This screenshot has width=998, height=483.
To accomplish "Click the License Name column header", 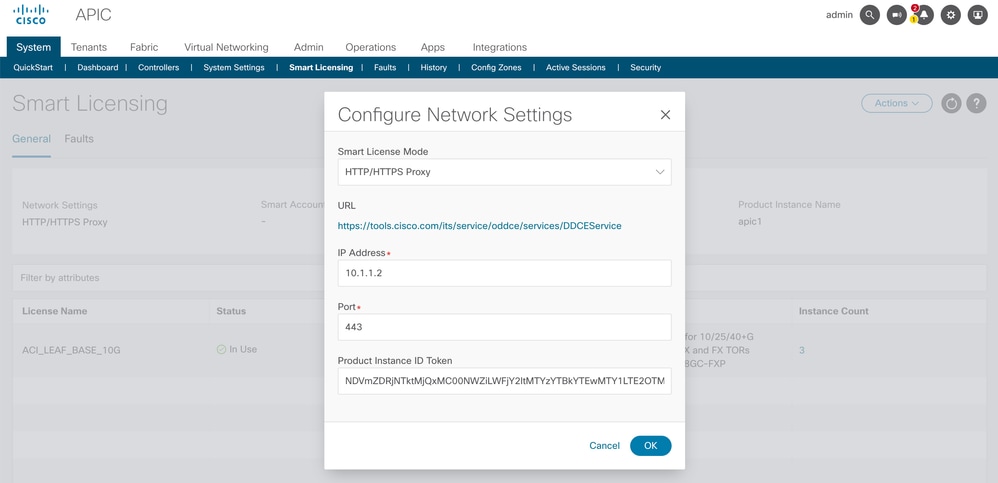I will tap(55, 311).
